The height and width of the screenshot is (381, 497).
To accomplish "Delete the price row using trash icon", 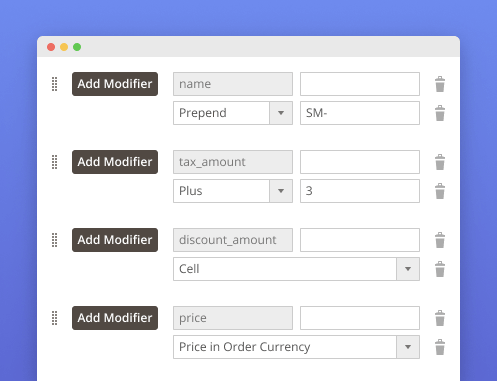I will tap(440, 318).
